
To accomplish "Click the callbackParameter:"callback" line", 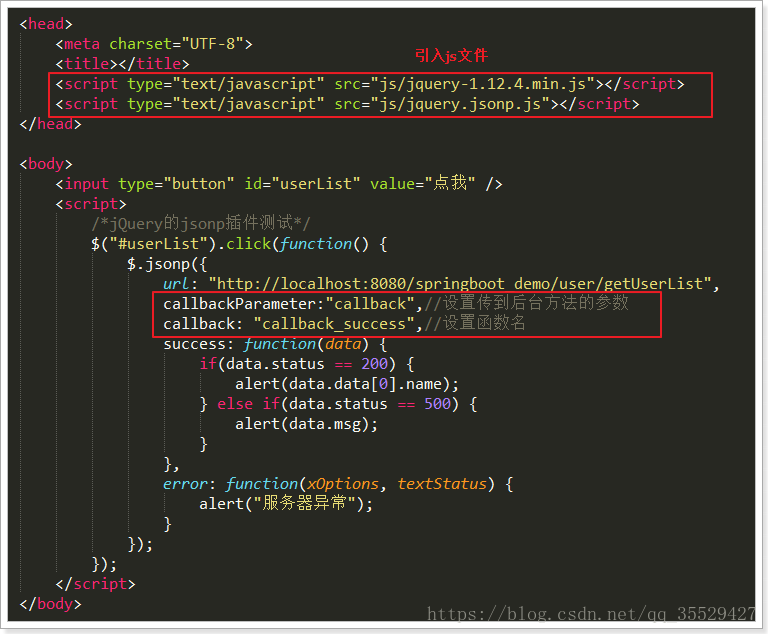I will (x=396, y=303).
